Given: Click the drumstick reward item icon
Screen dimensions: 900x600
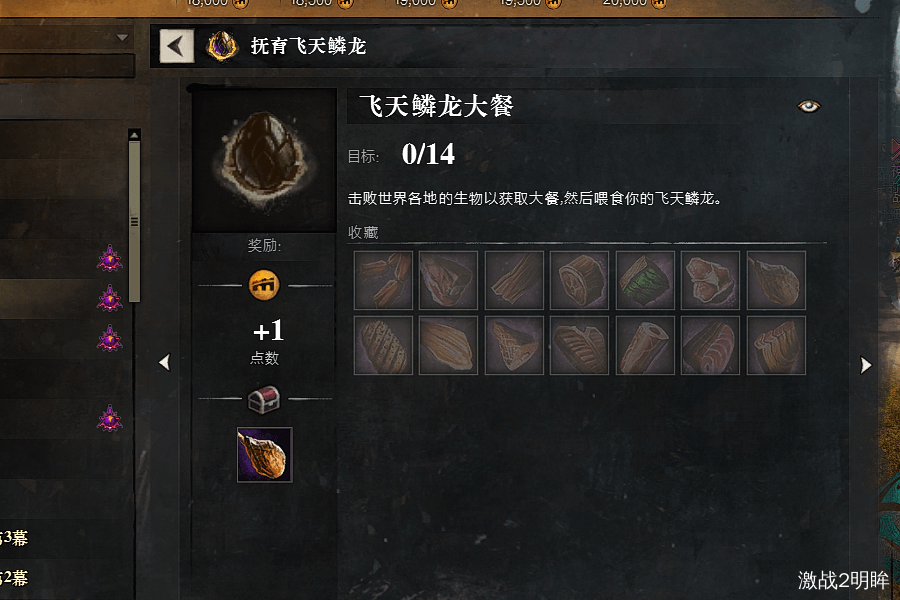Looking at the screenshot, I should click(265, 455).
